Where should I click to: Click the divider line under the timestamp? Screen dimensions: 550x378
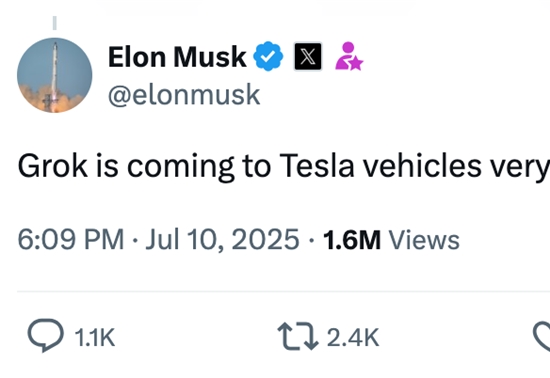pos(283,291)
